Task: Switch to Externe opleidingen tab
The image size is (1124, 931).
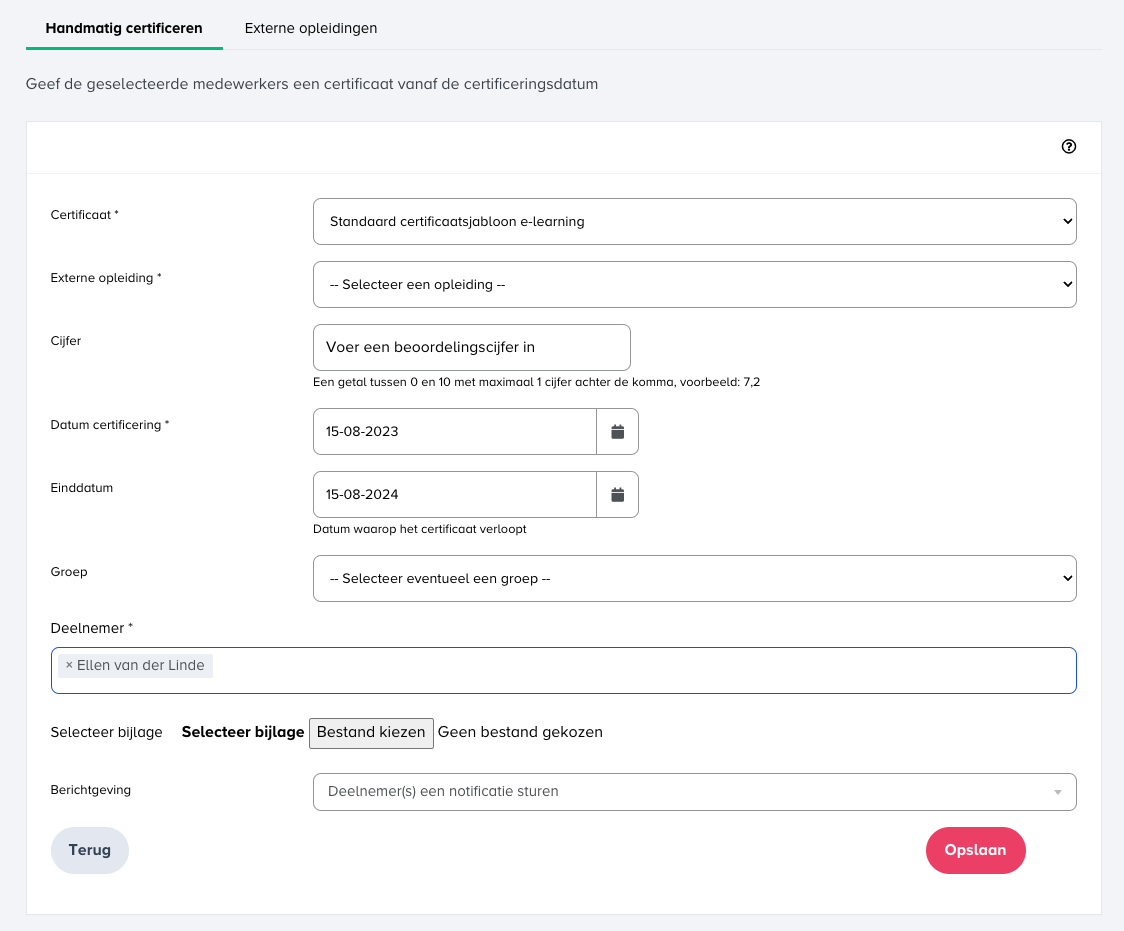Action: click(311, 28)
